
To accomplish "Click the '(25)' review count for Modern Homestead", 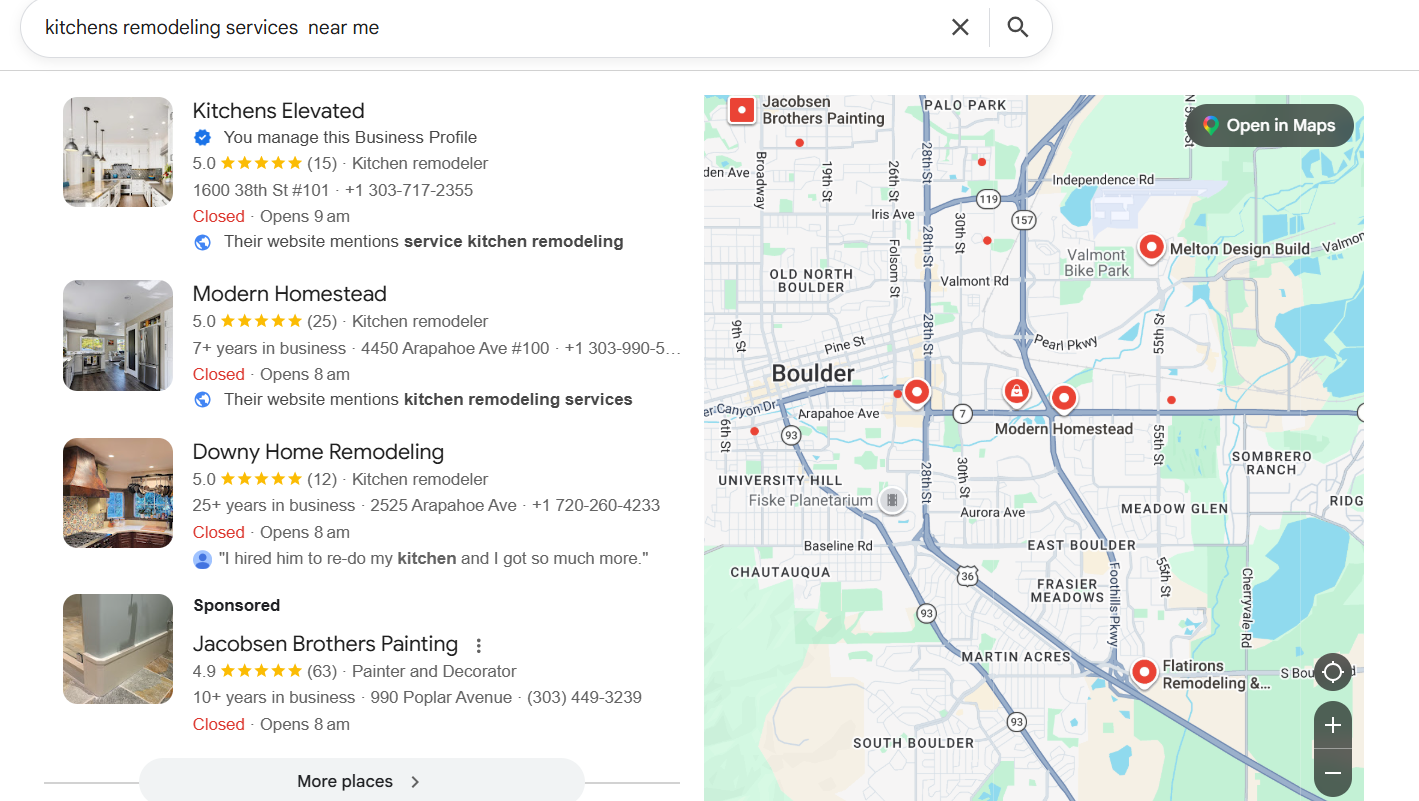I will point(322,321).
